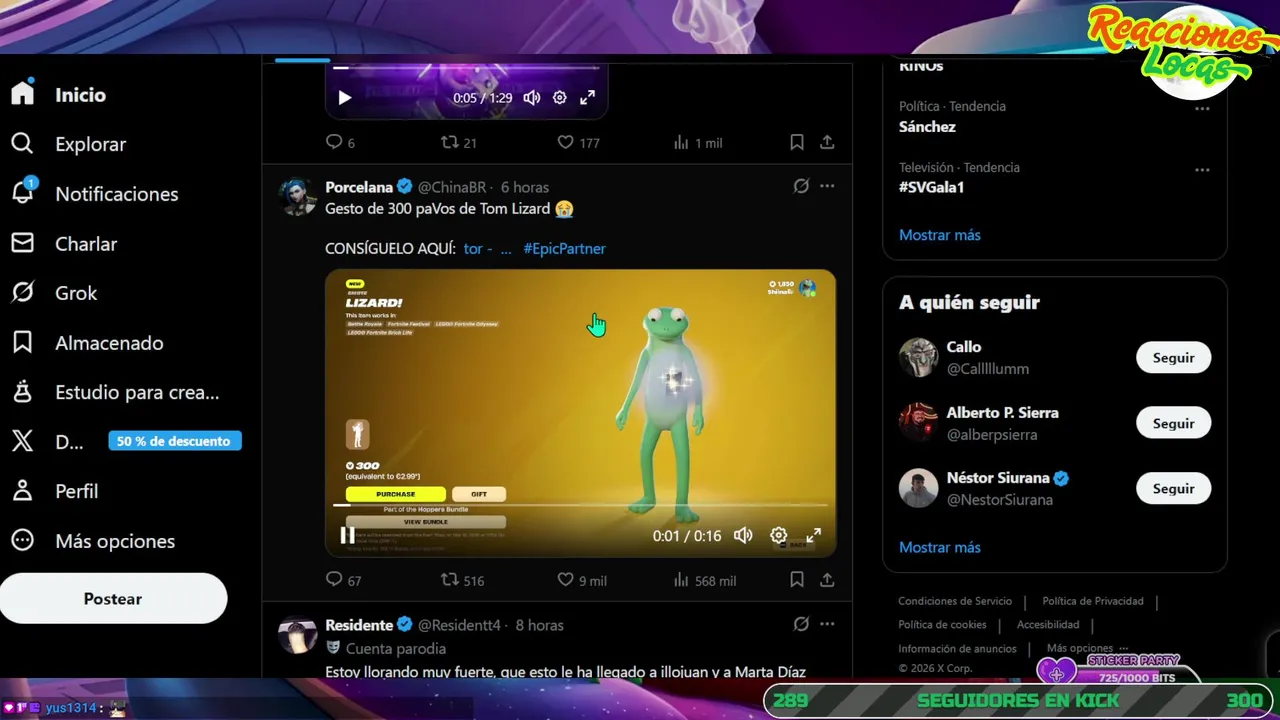
Task: Enter fullscreen on Lizard video
Action: tap(814, 535)
